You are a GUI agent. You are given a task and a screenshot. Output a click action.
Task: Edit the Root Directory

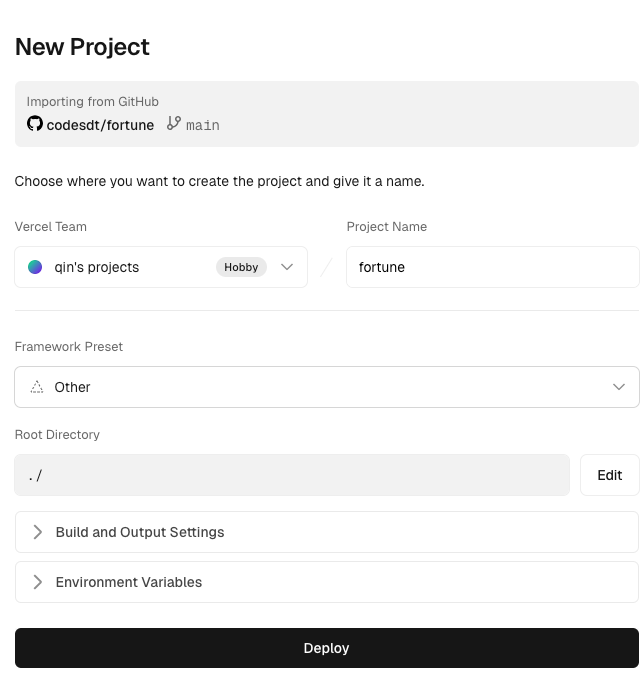point(610,475)
